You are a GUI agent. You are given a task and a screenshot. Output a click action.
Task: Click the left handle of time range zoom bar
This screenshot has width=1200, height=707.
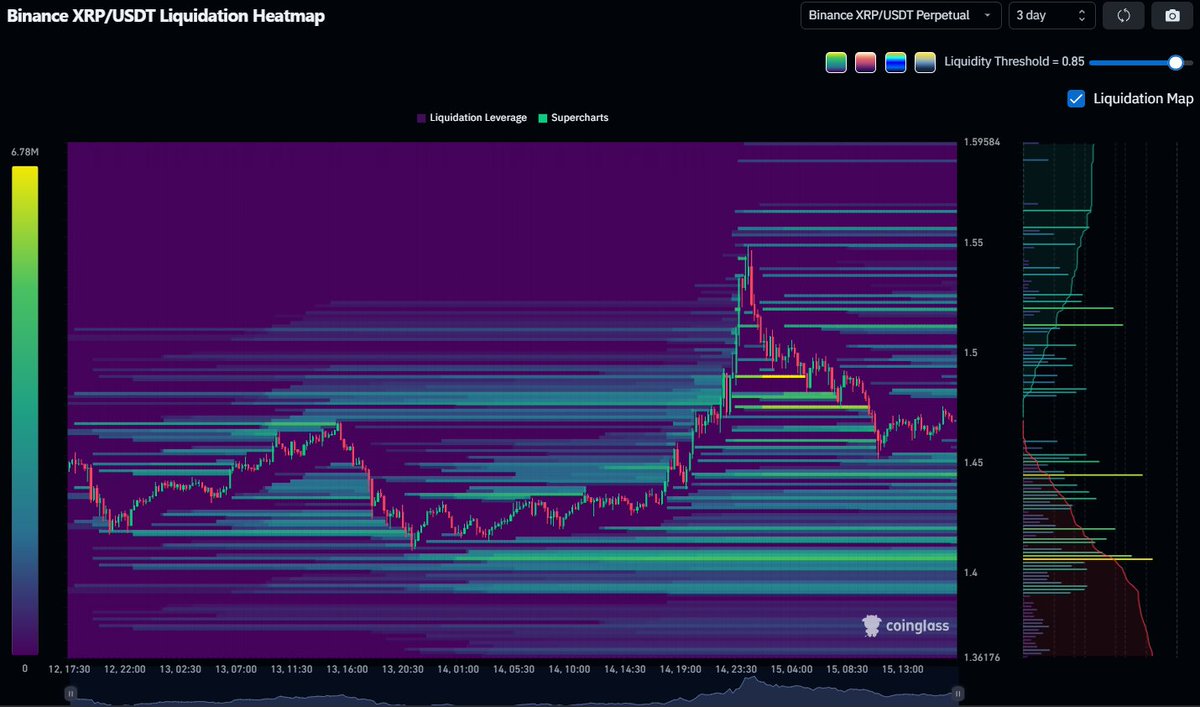pyautogui.click(x=70, y=693)
